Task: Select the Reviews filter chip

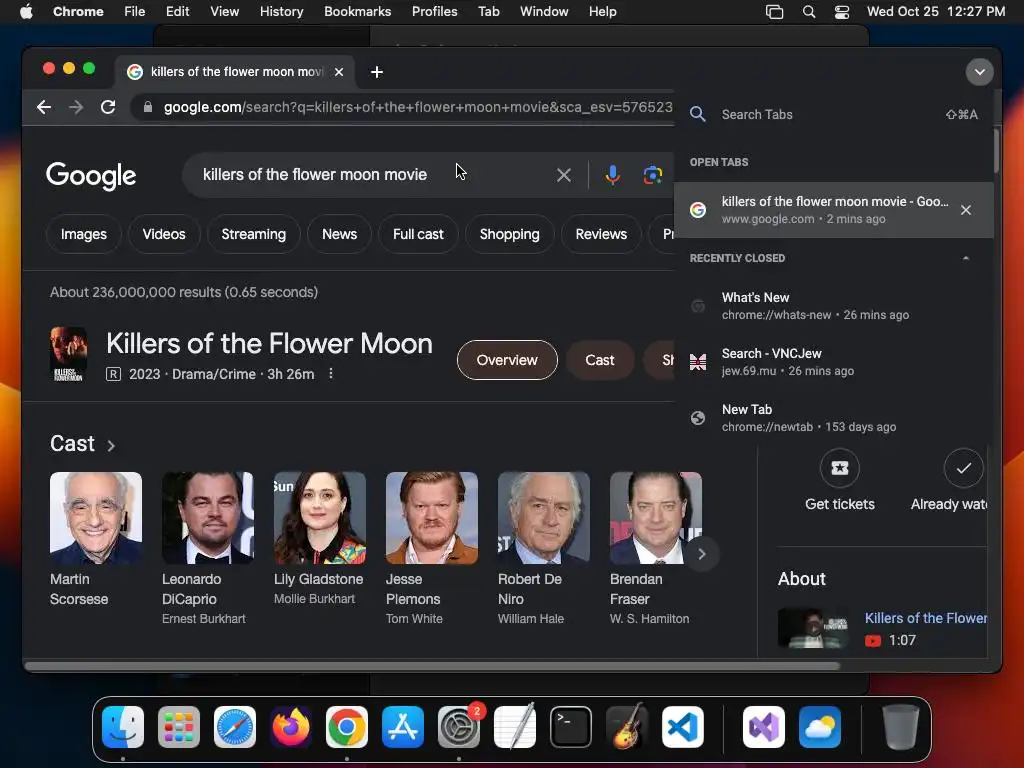Action: point(601,234)
